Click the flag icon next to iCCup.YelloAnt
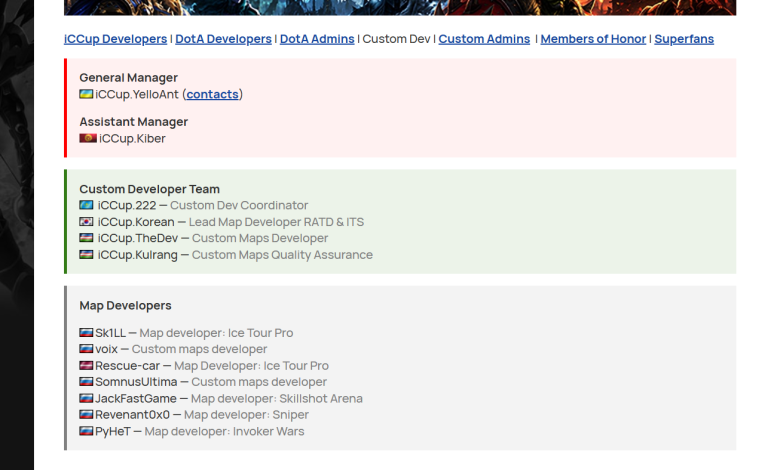768x470 pixels. tap(86, 94)
